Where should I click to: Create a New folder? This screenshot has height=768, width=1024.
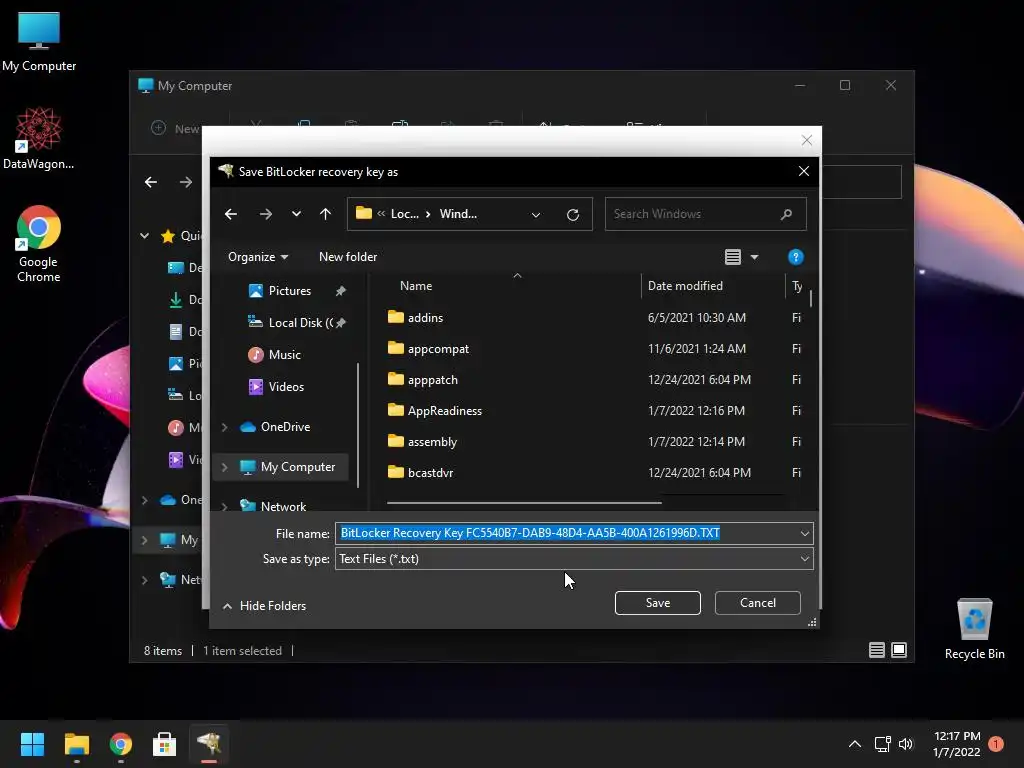pyautogui.click(x=347, y=257)
